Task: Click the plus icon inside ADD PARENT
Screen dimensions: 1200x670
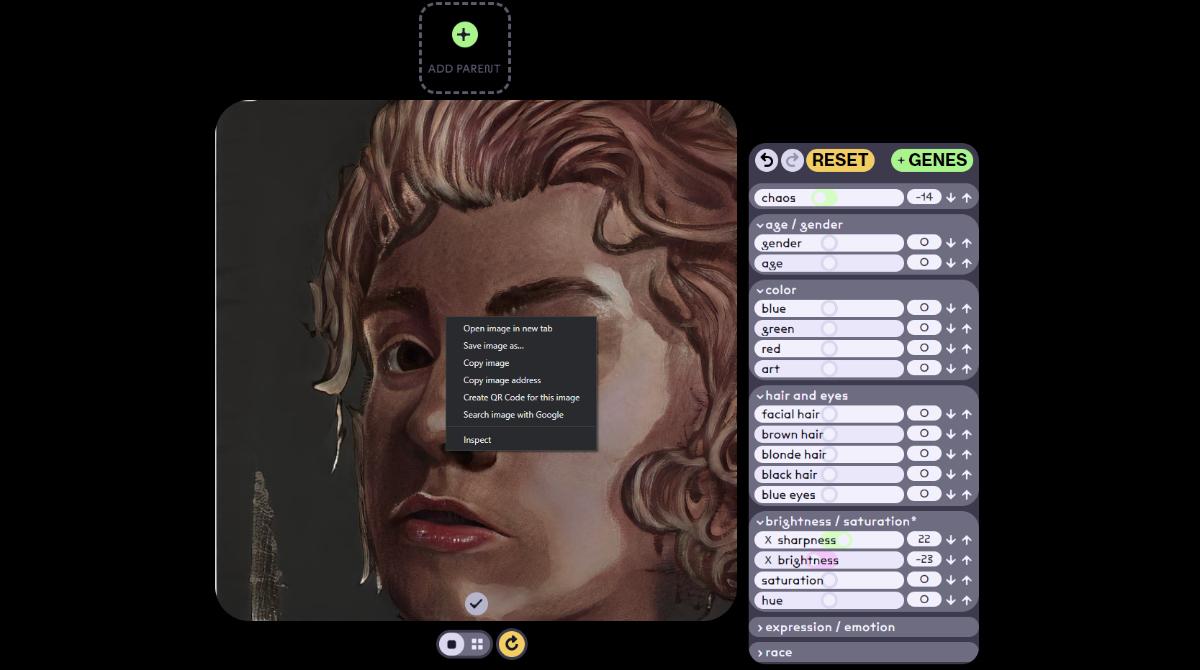Action: click(463, 34)
